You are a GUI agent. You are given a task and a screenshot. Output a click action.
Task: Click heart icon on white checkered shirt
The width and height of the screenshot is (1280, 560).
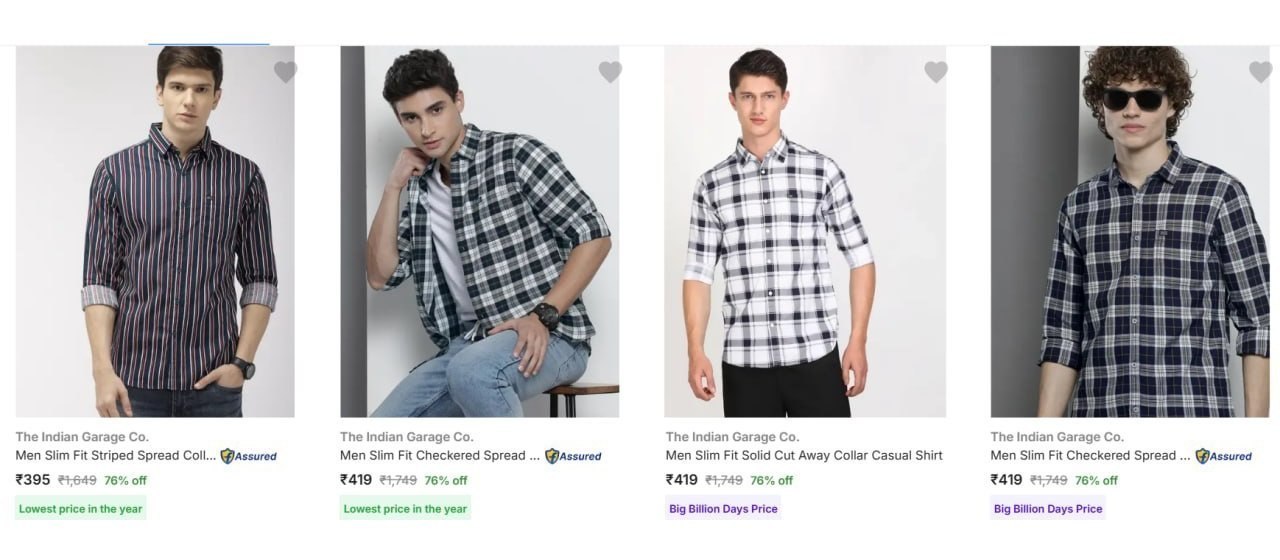click(x=935, y=72)
